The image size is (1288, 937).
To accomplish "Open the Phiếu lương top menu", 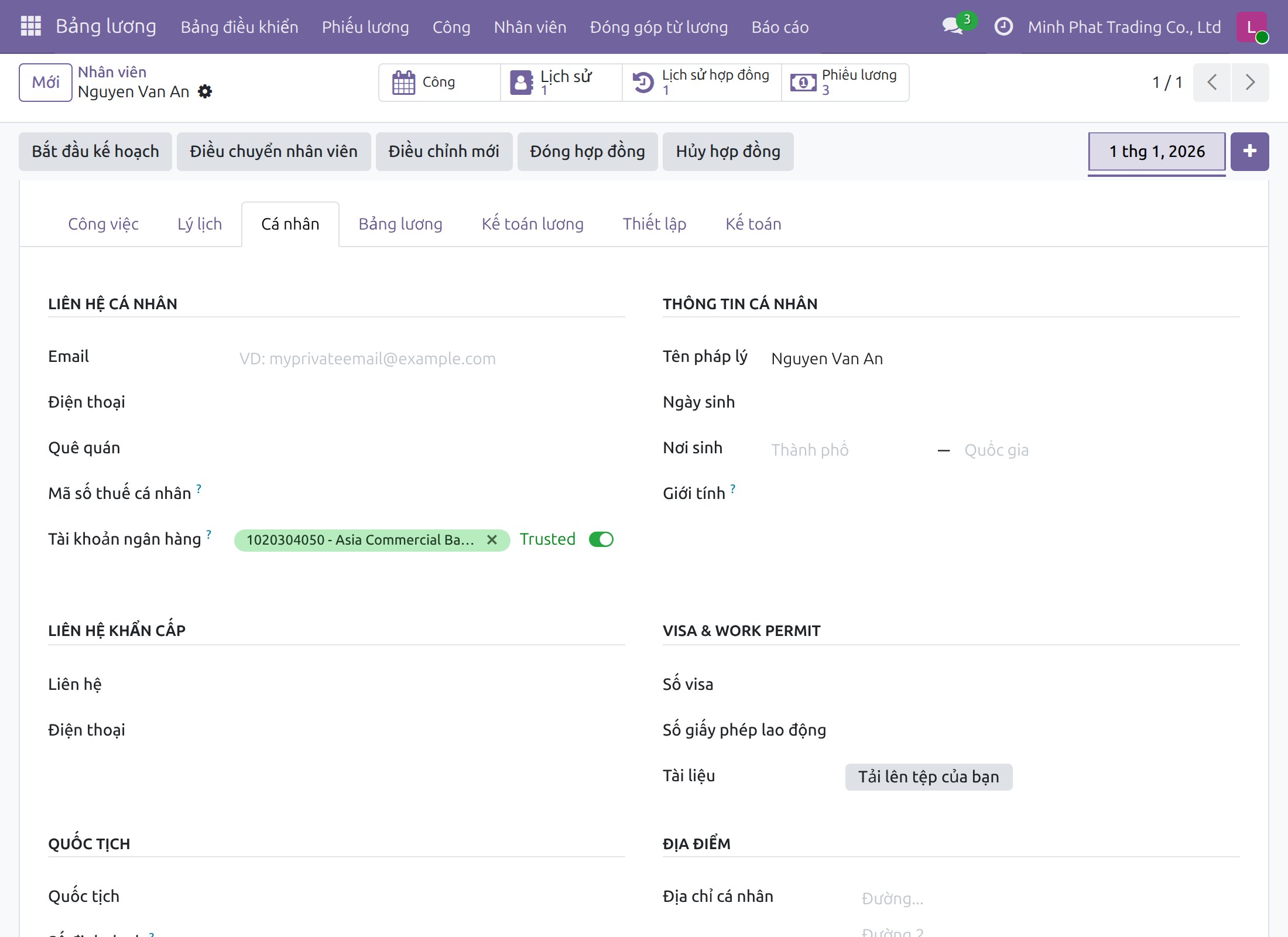I will [x=365, y=27].
